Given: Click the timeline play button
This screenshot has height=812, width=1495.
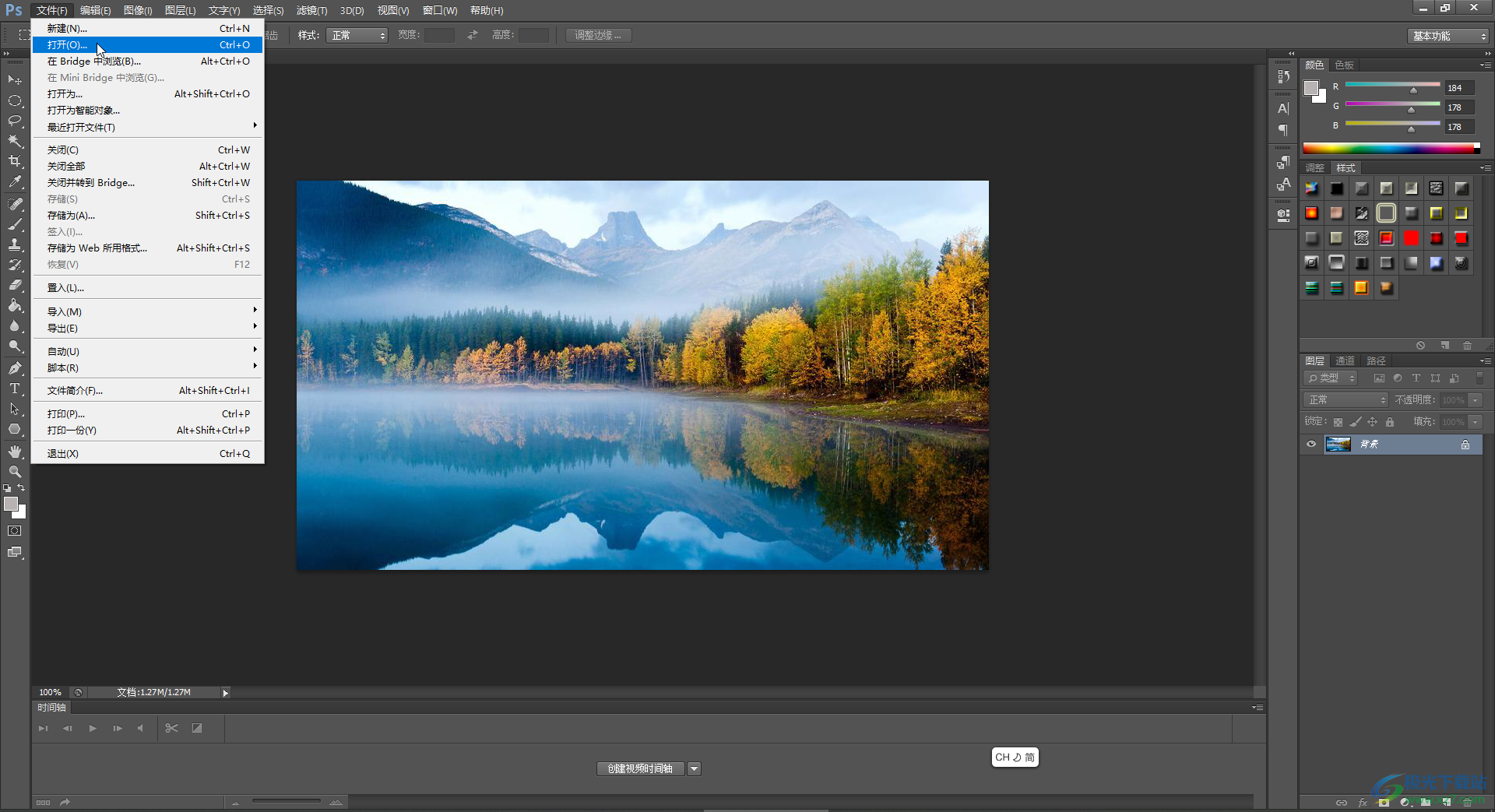Looking at the screenshot, I should pos(93,728).
